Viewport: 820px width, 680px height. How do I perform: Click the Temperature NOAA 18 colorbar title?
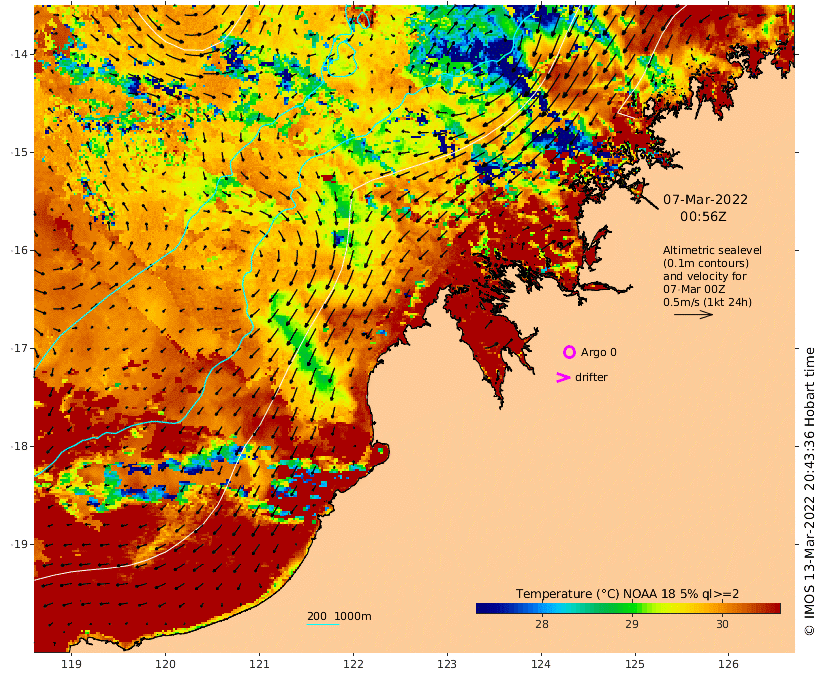pos(627,594)
